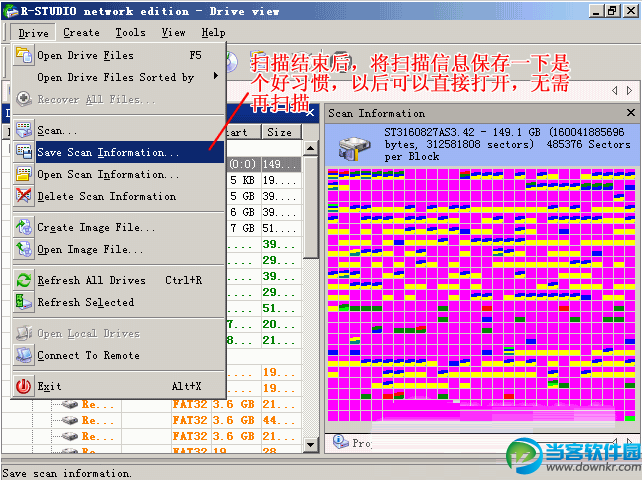The image size is (642, 481).
Task: Choose Open Scan Information entry
Action: pyautogui.click(x=119, y=174)
